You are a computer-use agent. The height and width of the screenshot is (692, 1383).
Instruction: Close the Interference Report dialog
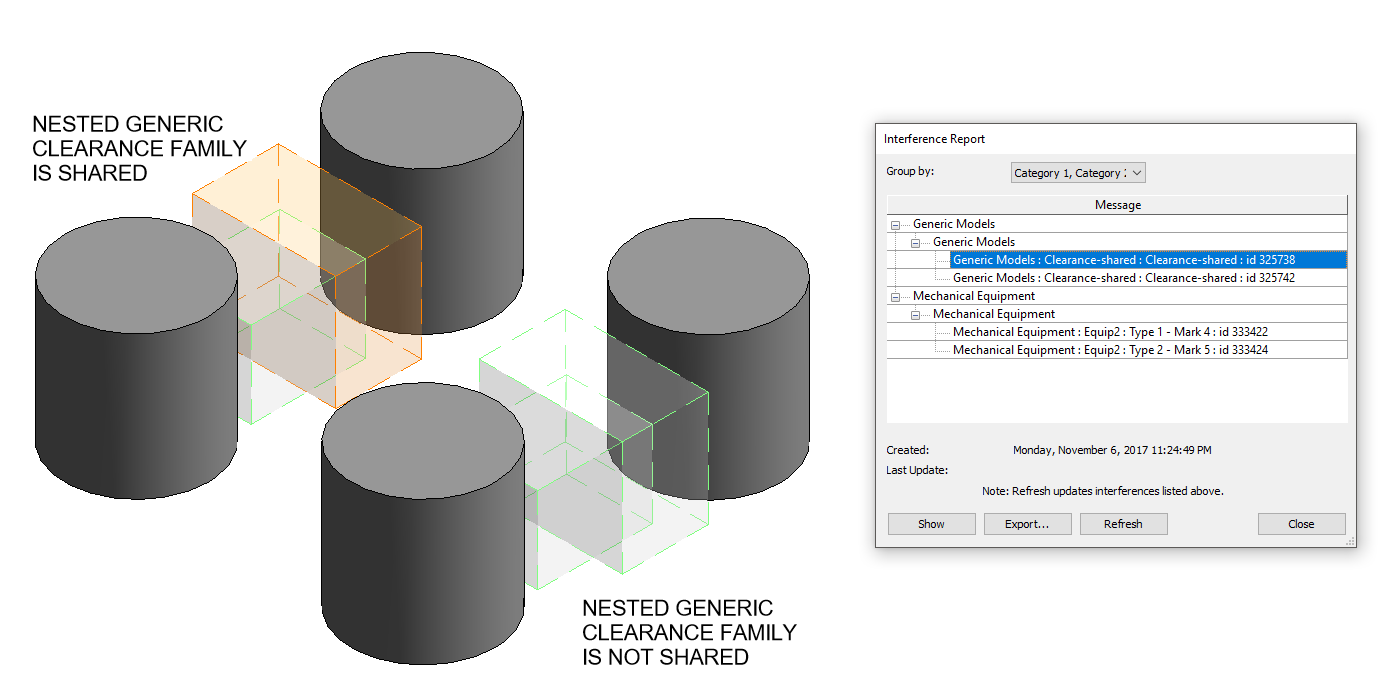[1301, 524]
